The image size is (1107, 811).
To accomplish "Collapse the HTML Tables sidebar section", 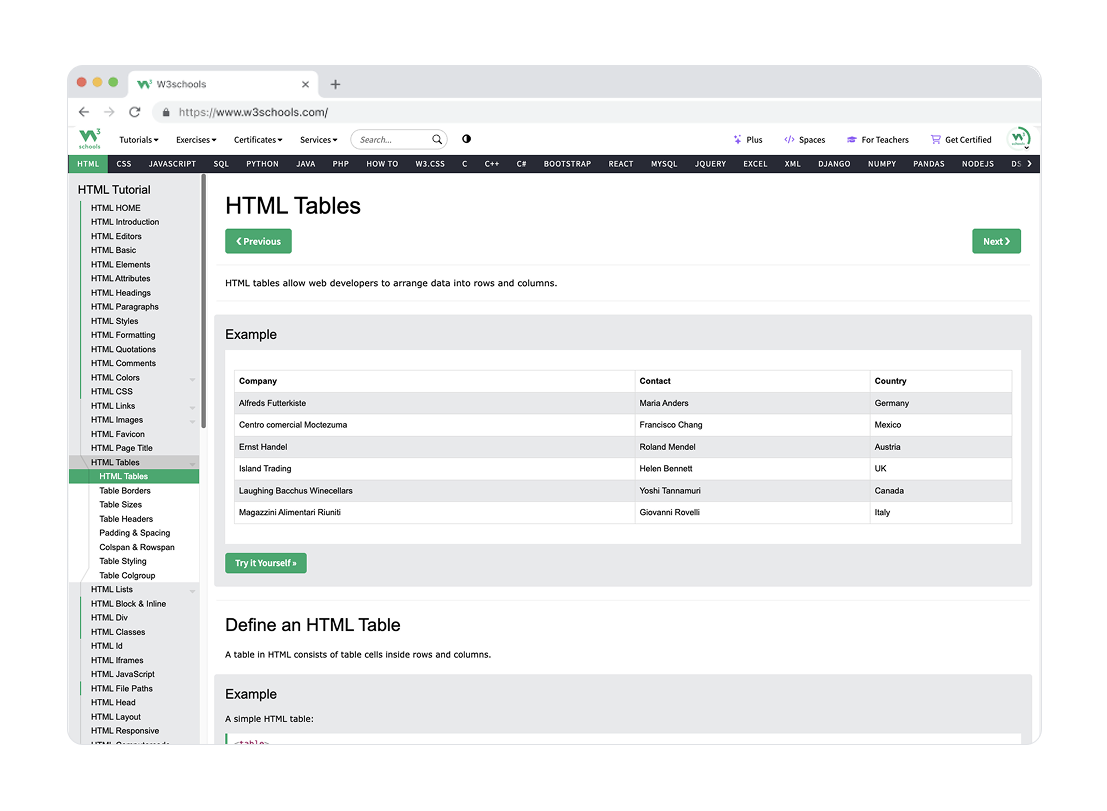I will coord(192,463).
